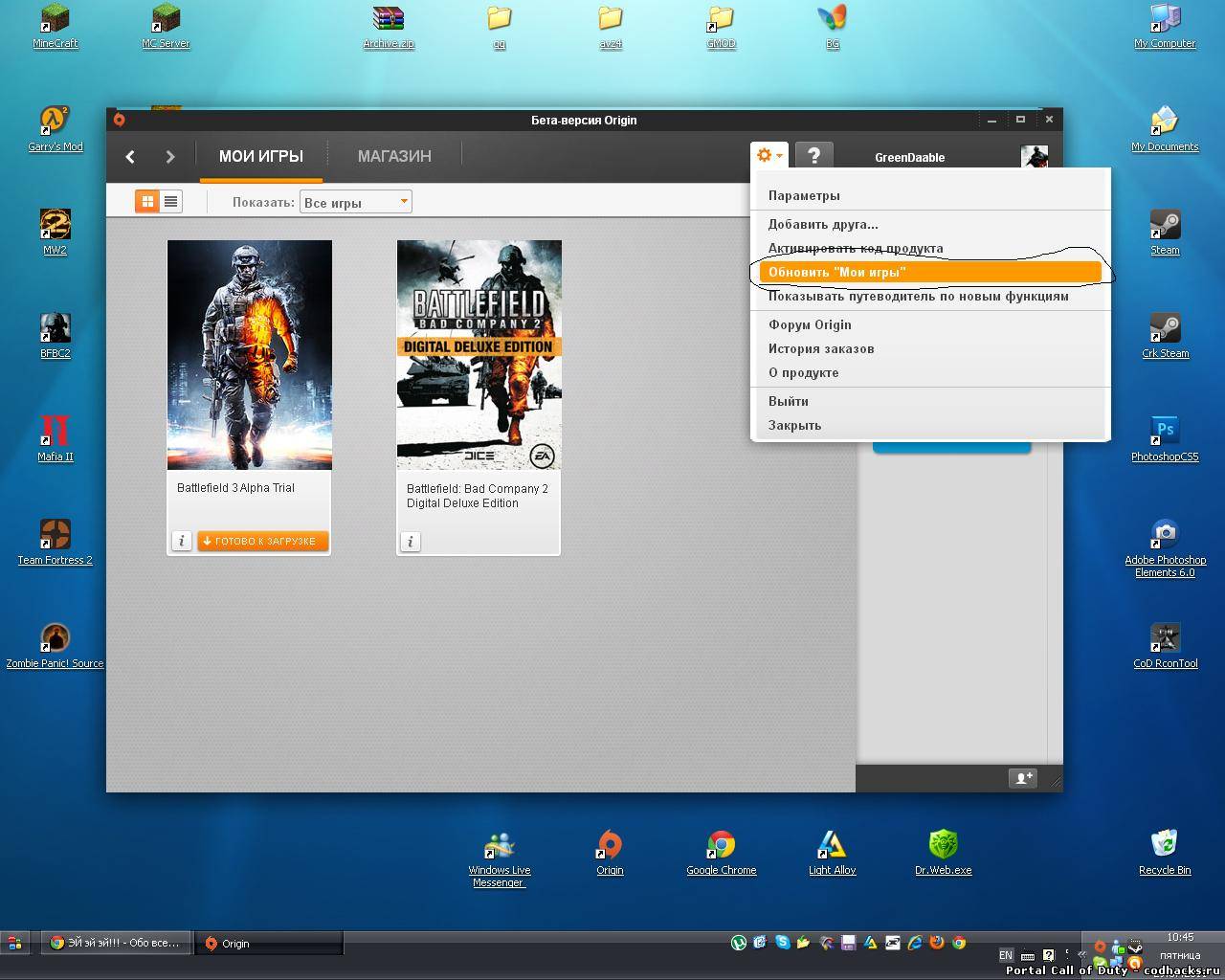Choose Выйти to log out
Image resolution: width=1225 pixels, height=980 pixels.
(x=789, y=401)
